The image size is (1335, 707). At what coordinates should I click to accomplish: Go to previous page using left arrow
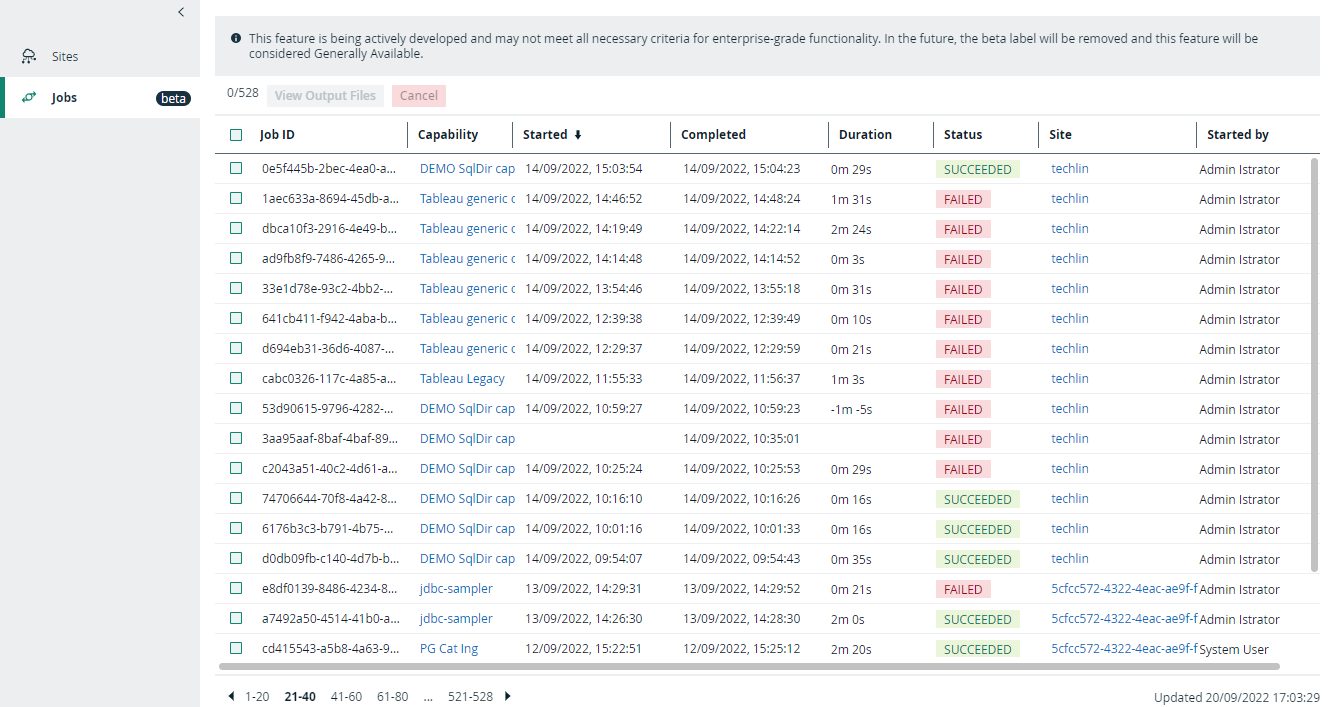(x=231, y=696)
